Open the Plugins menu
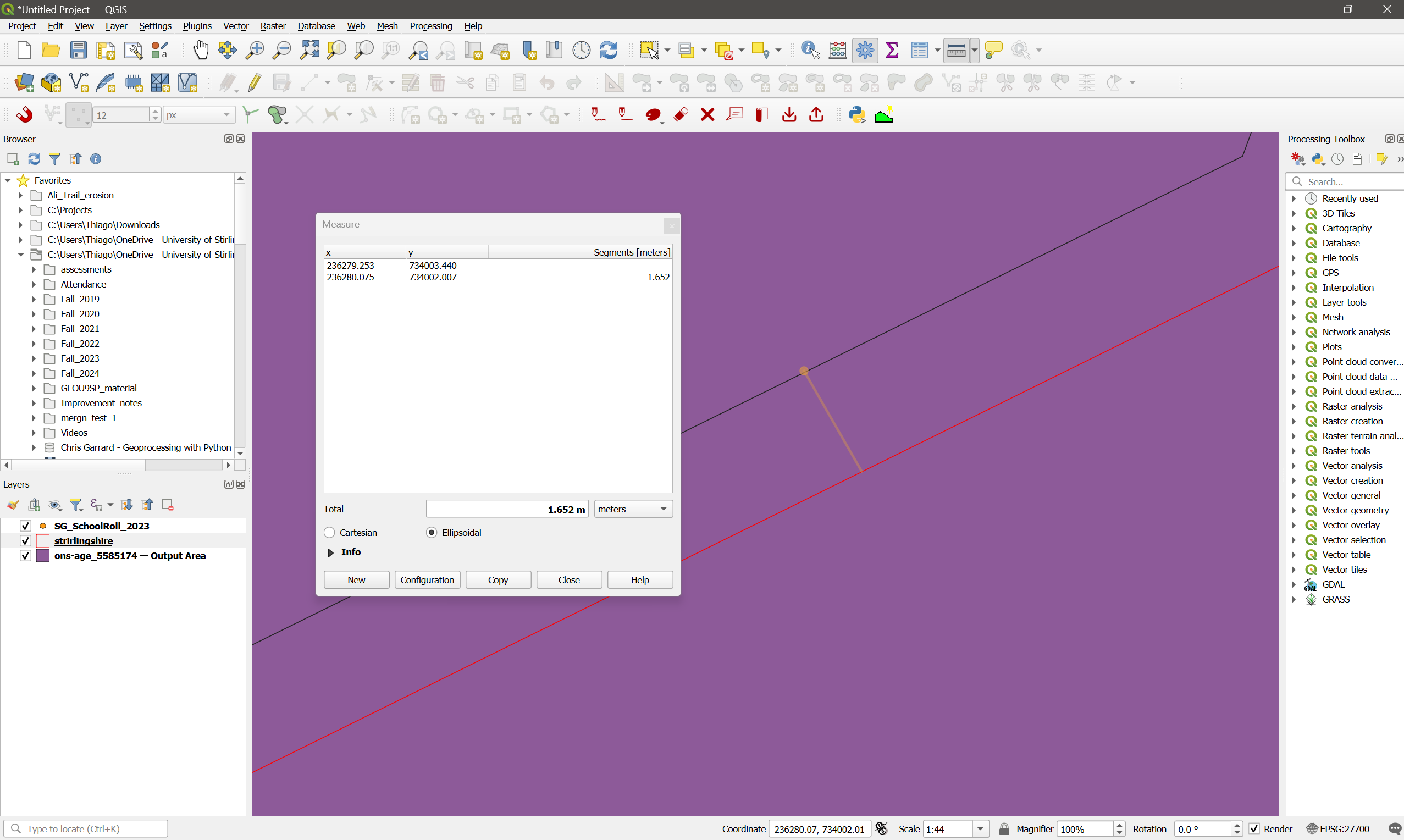This screenshot has width=1404, height=840. coord(197,26)
